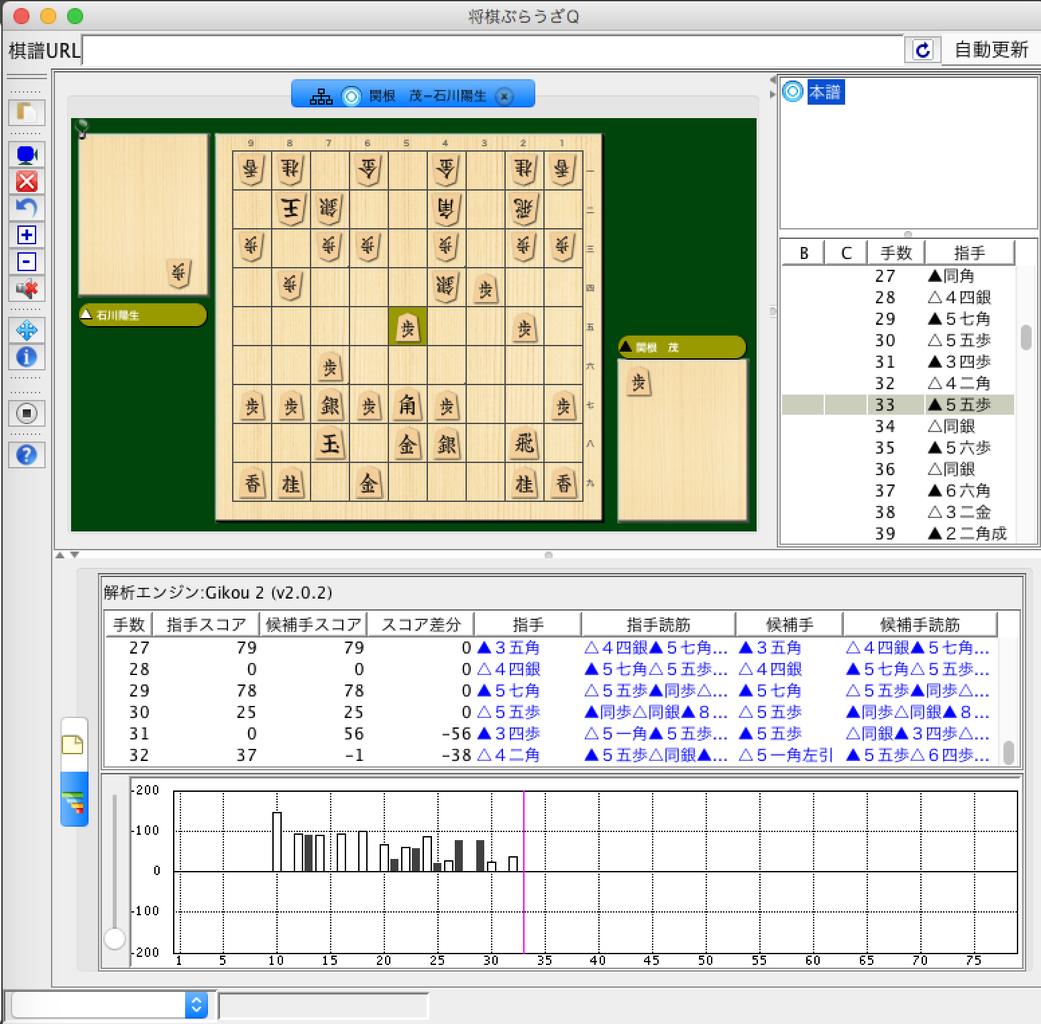Click the paste kifu clipboard icon
Screen dimensions: 1041x1024
point(27,112)
